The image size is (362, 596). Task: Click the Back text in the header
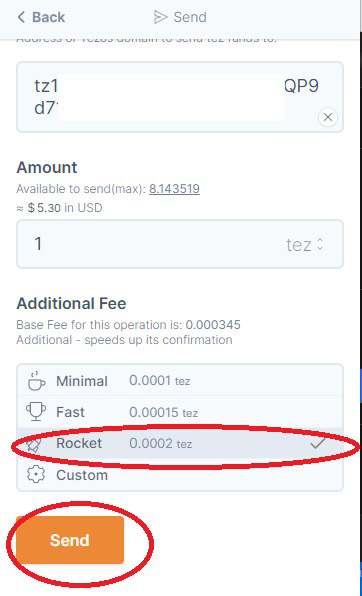[48, 17]
